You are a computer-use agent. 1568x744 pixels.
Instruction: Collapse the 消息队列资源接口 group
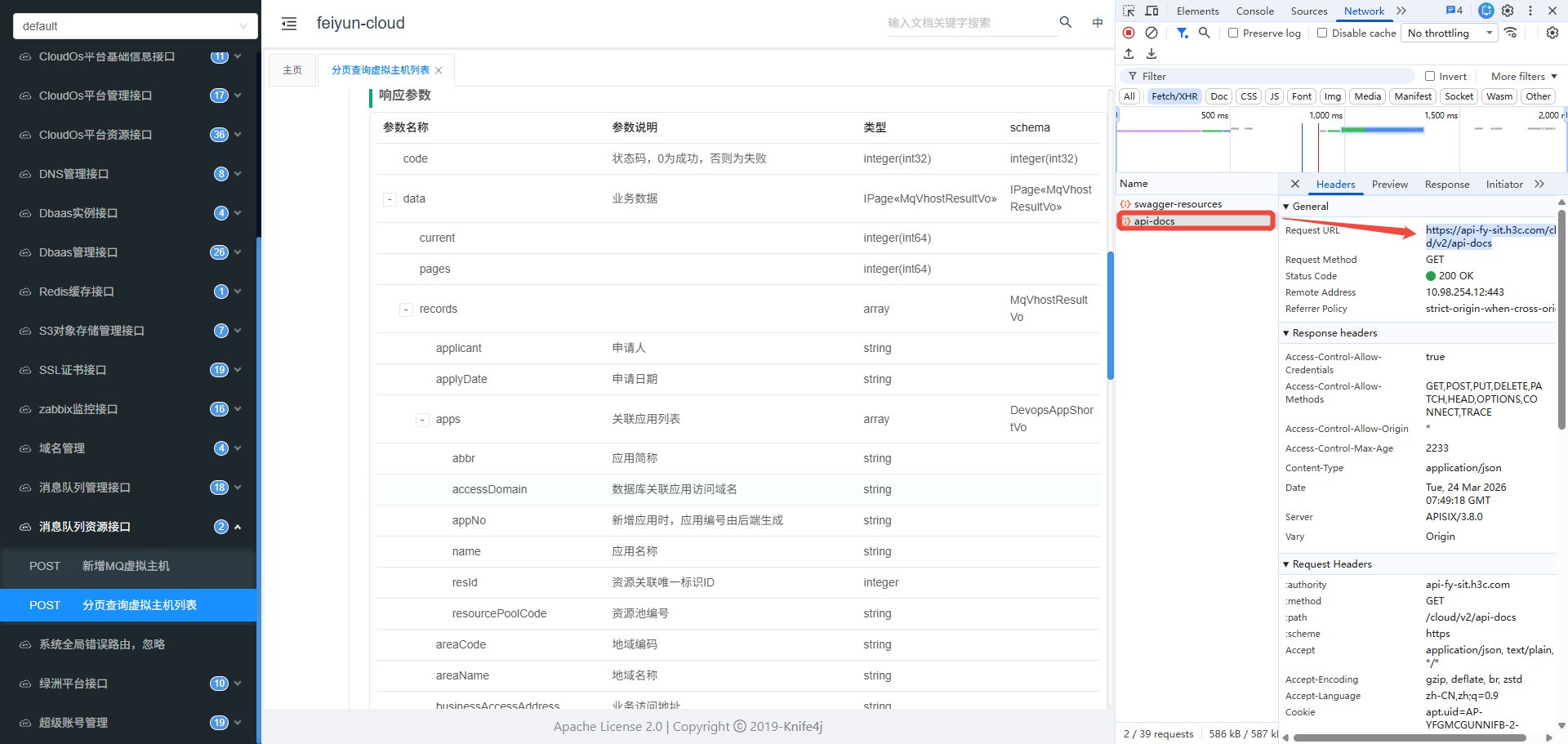click(238, 527)
